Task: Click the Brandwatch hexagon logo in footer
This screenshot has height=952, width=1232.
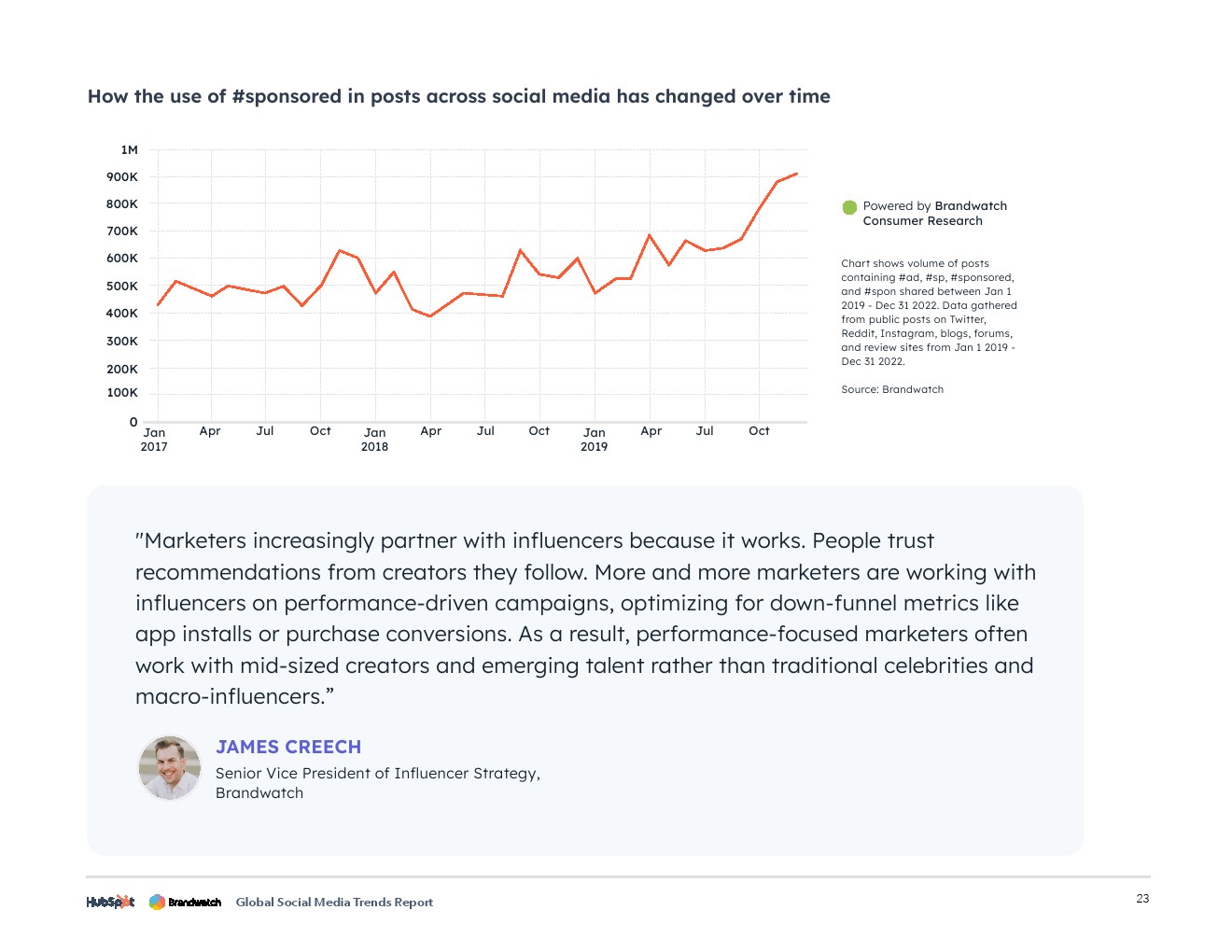Action: point(157,902)
